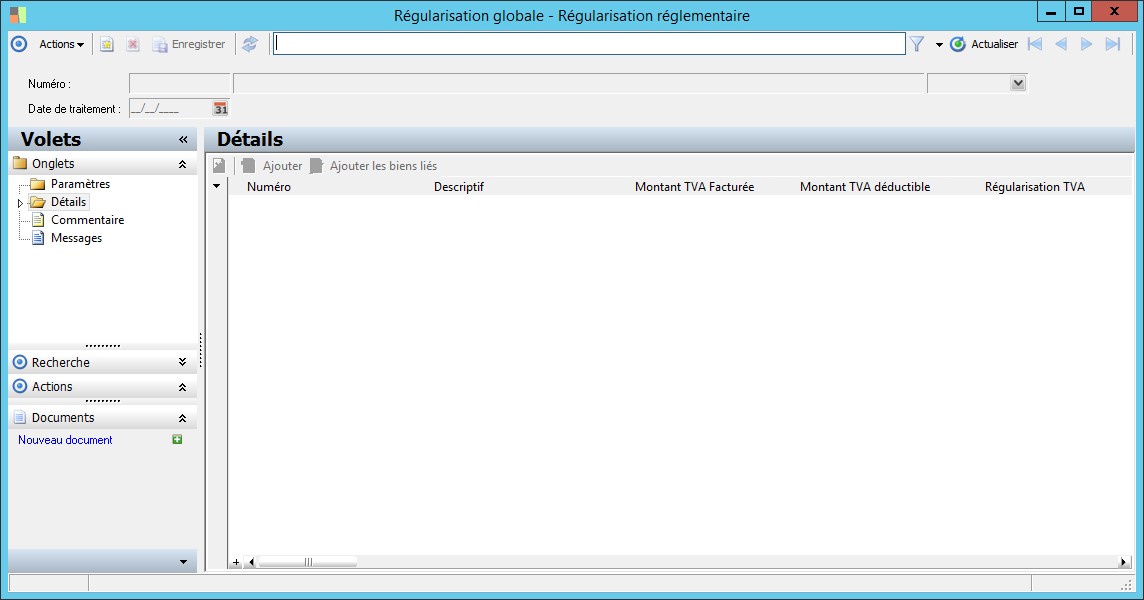
Task: Collapse the Documents section
Action: tap(182, 418)
